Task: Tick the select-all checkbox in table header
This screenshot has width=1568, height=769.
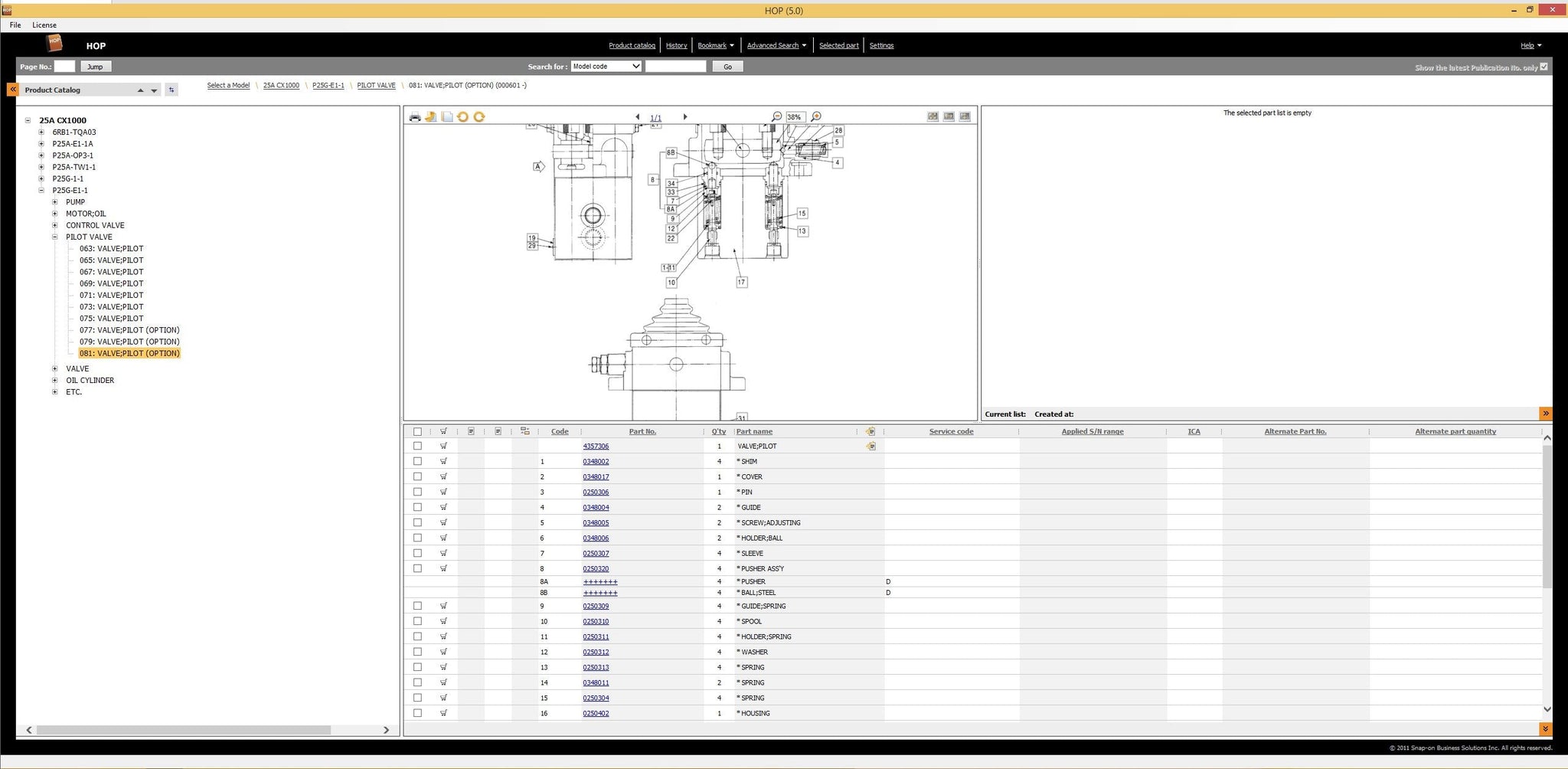Action: click(417, 432)
